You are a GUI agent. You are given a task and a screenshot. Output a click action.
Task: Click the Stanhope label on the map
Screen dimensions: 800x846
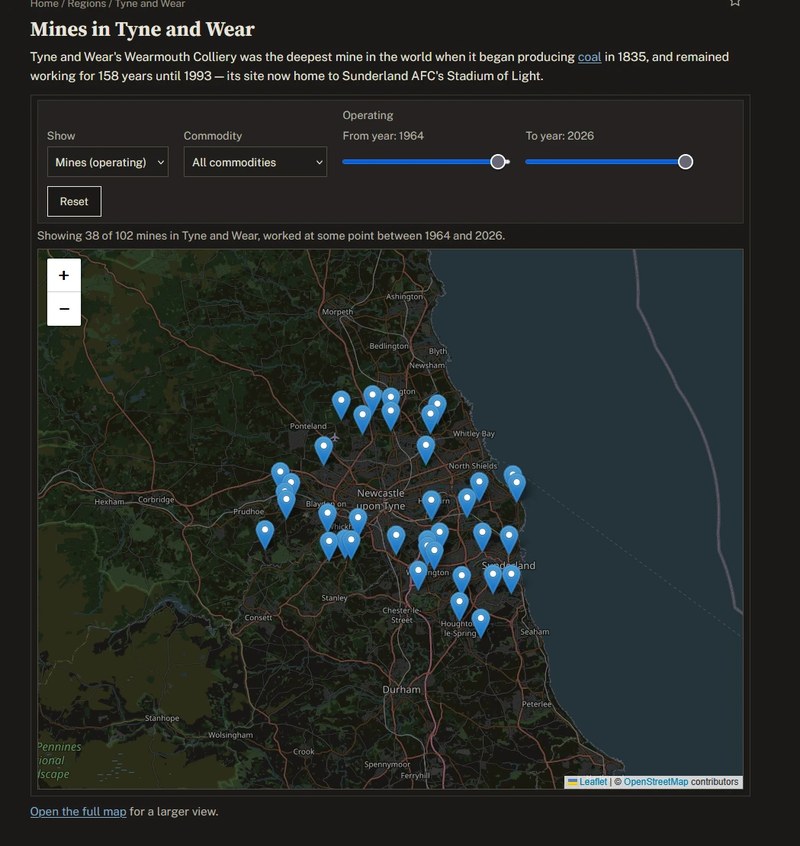162,718
